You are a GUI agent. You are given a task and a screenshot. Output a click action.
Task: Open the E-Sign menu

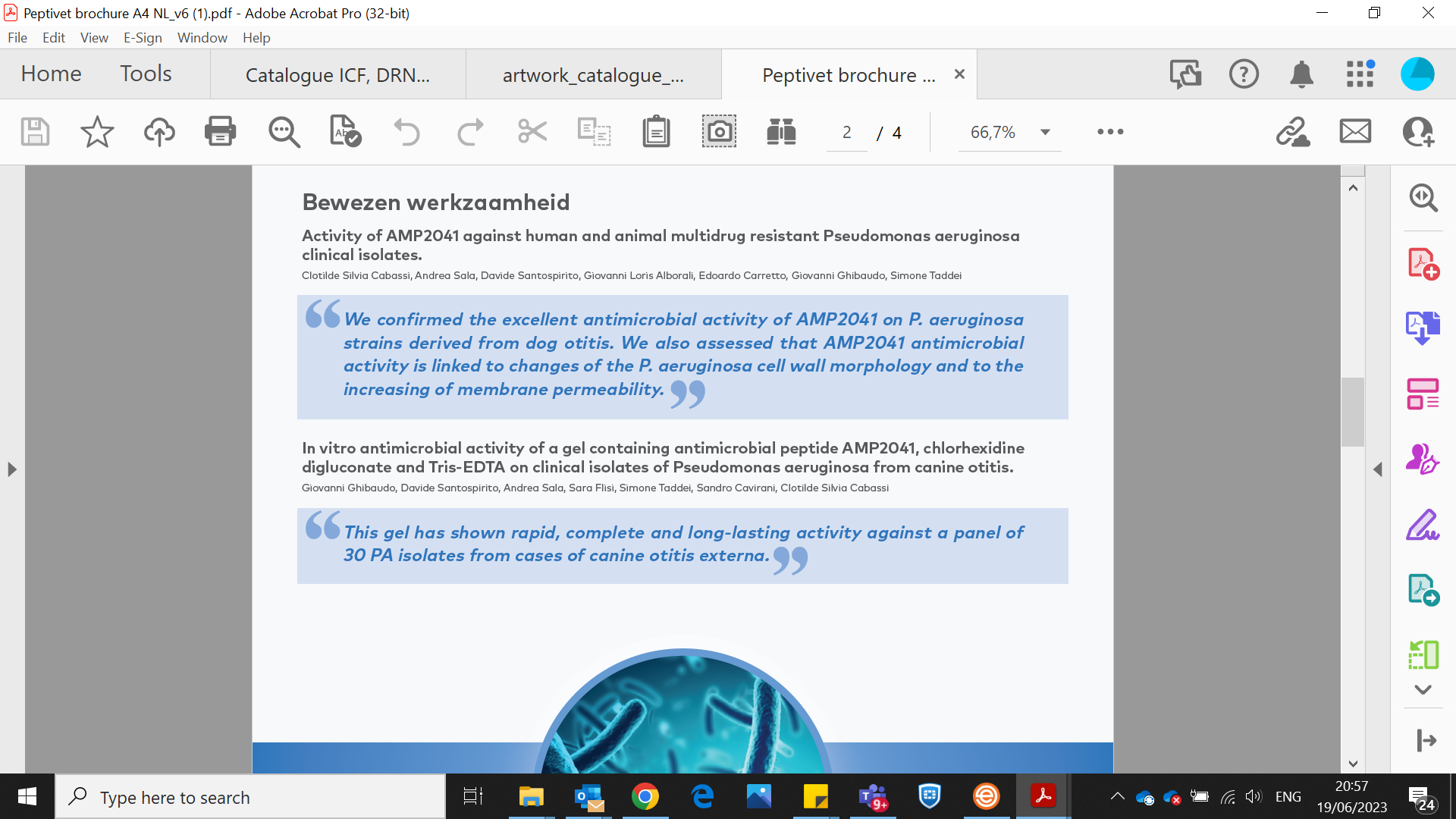143,37
